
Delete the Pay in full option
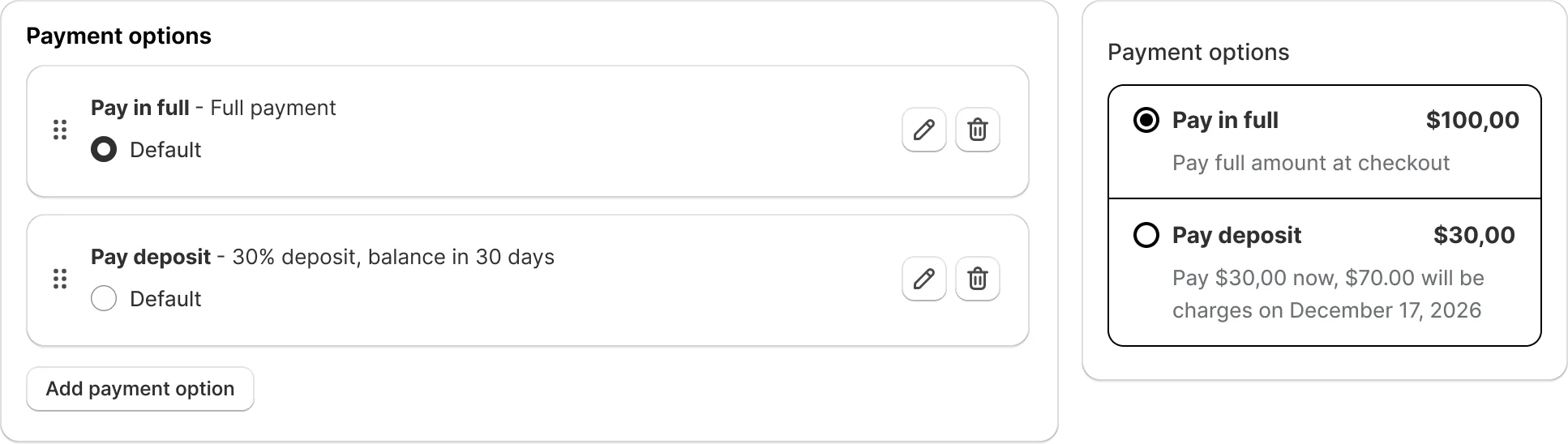pos(977,130)
